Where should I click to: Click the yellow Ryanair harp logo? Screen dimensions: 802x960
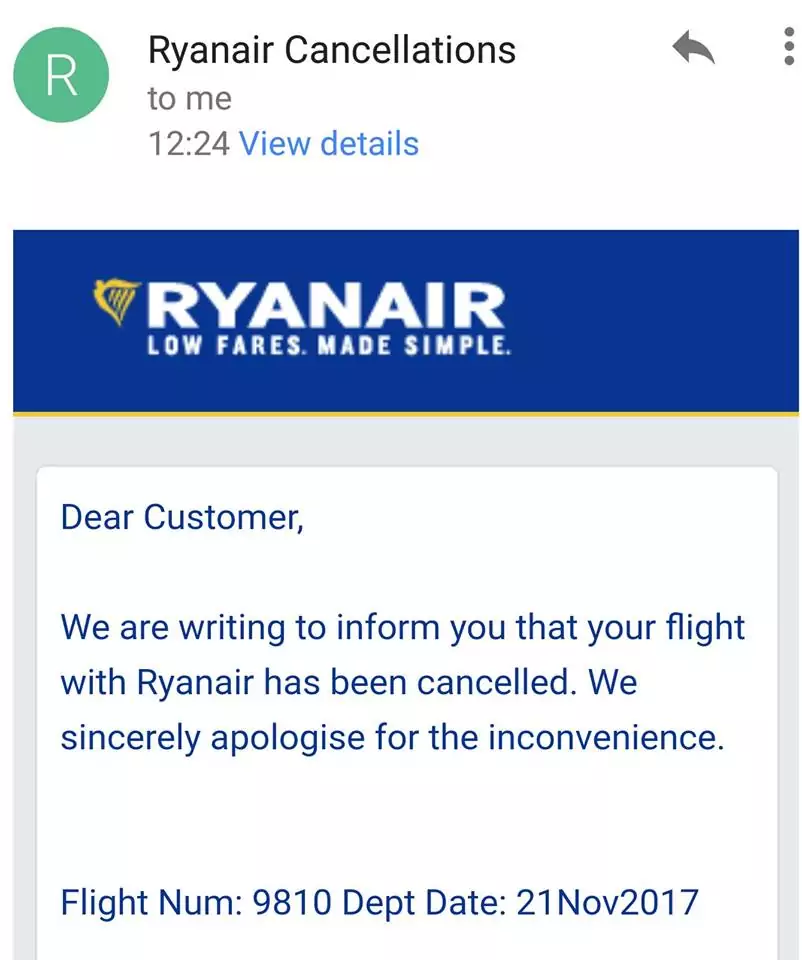click(116, 301)
